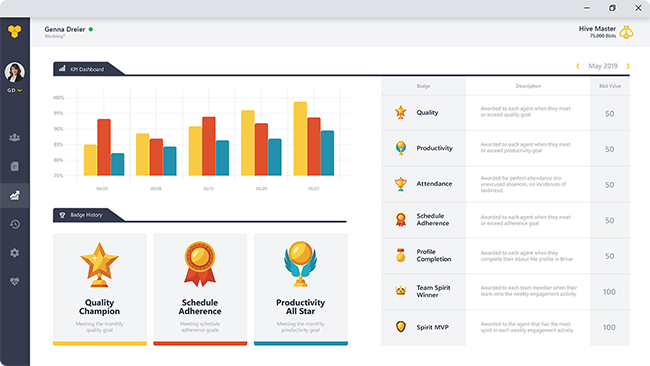Expand the GD profile dropdown chevron

coord(19,90)
